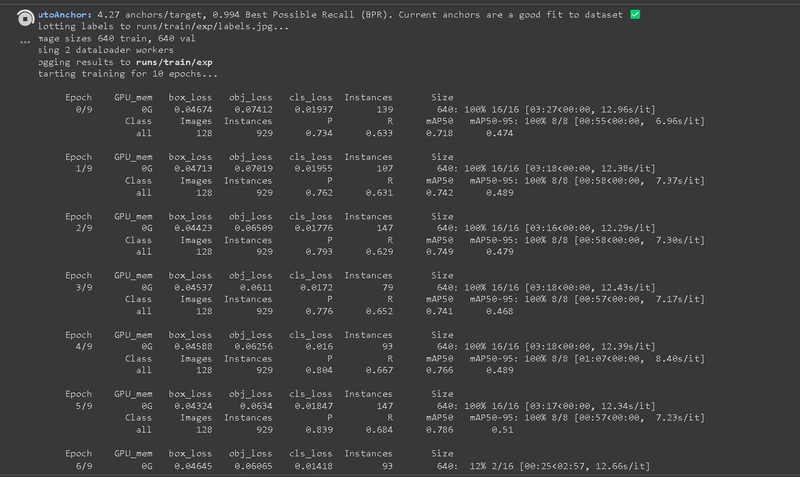Click the bold runs/train/exp path
This screenshot has height=477, width=800.
pos(159,62)
